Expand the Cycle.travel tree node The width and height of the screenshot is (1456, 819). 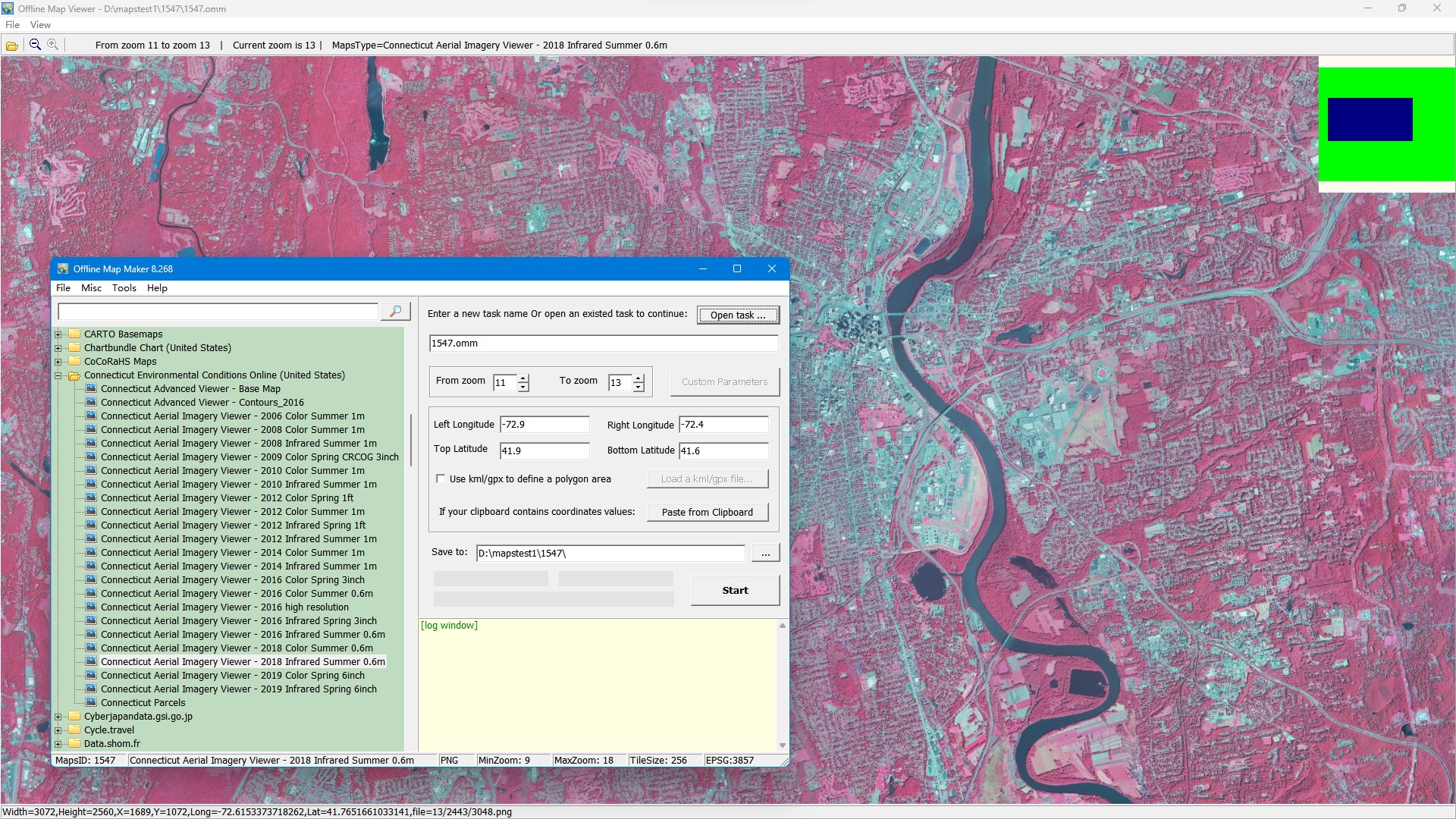pos(58,730)
